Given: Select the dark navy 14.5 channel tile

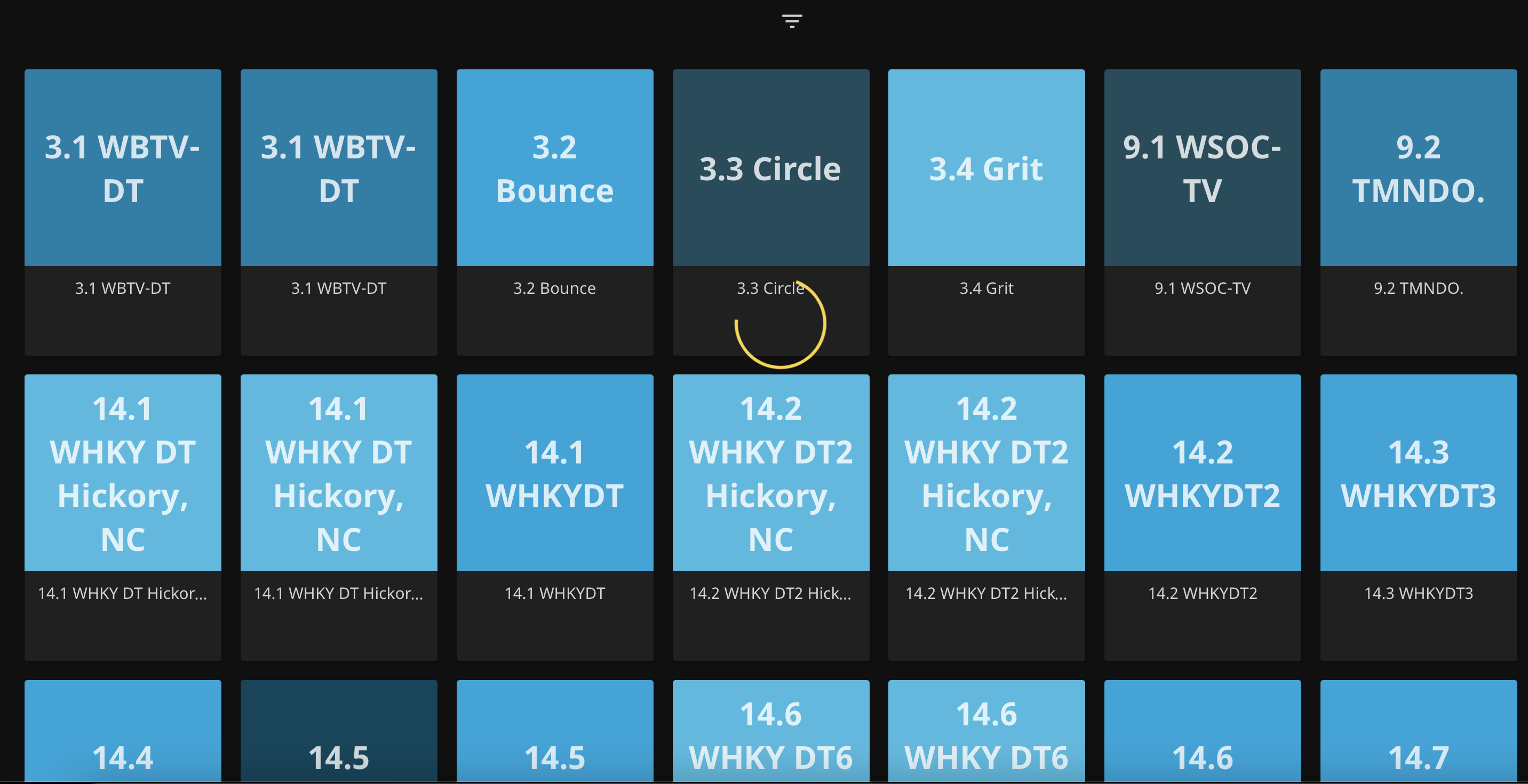Looking at the screenshot, I should click(x=339, y=731).
